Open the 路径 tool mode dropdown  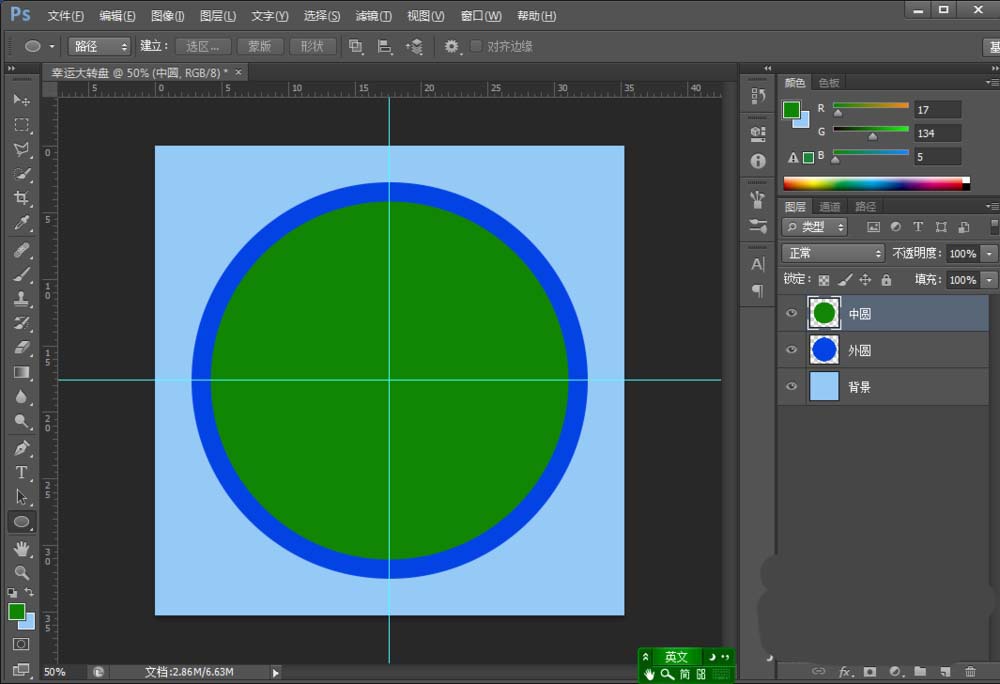pyautogui.click(x=99, y=47)
